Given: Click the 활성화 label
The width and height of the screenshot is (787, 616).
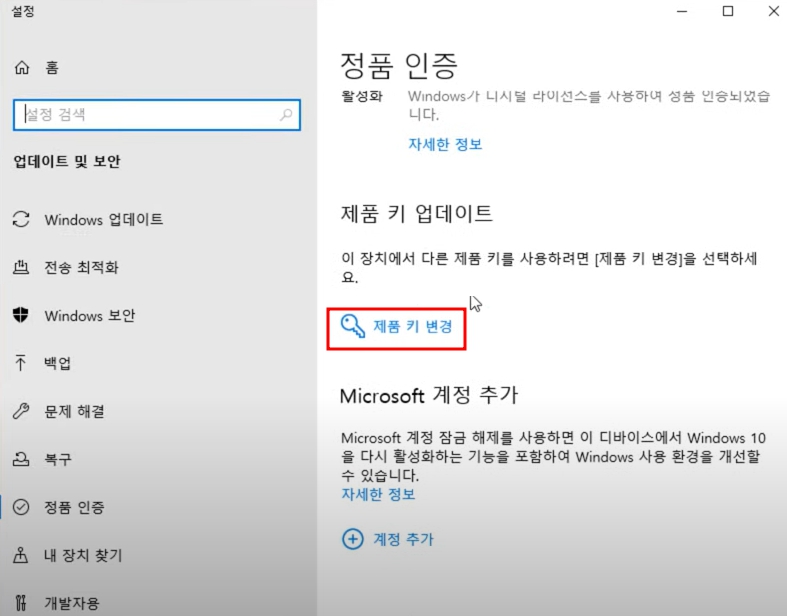Looking at the screenshot, I should tap(362, 96).
